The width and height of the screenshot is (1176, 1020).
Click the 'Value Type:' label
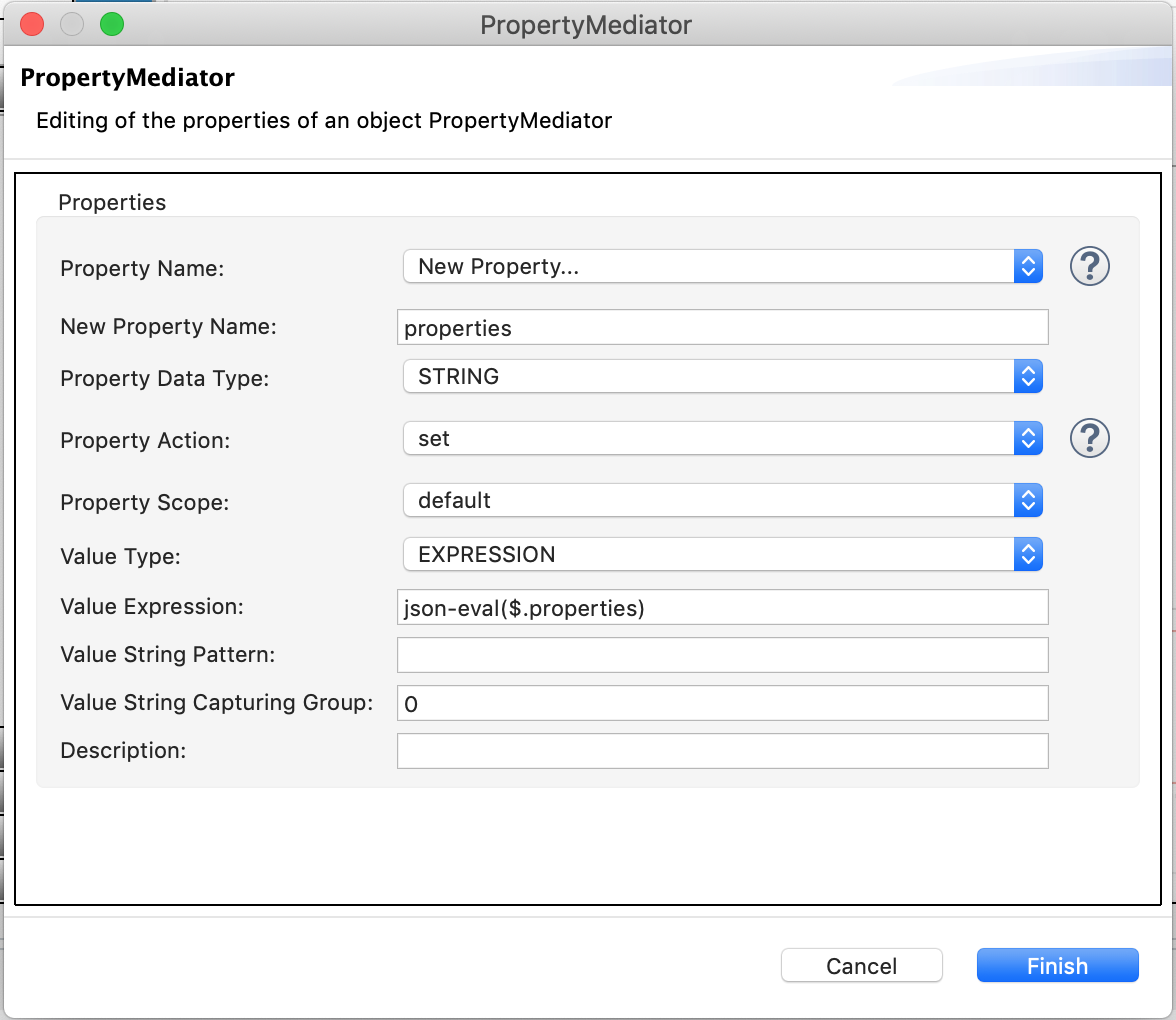[x=120, y=556]
